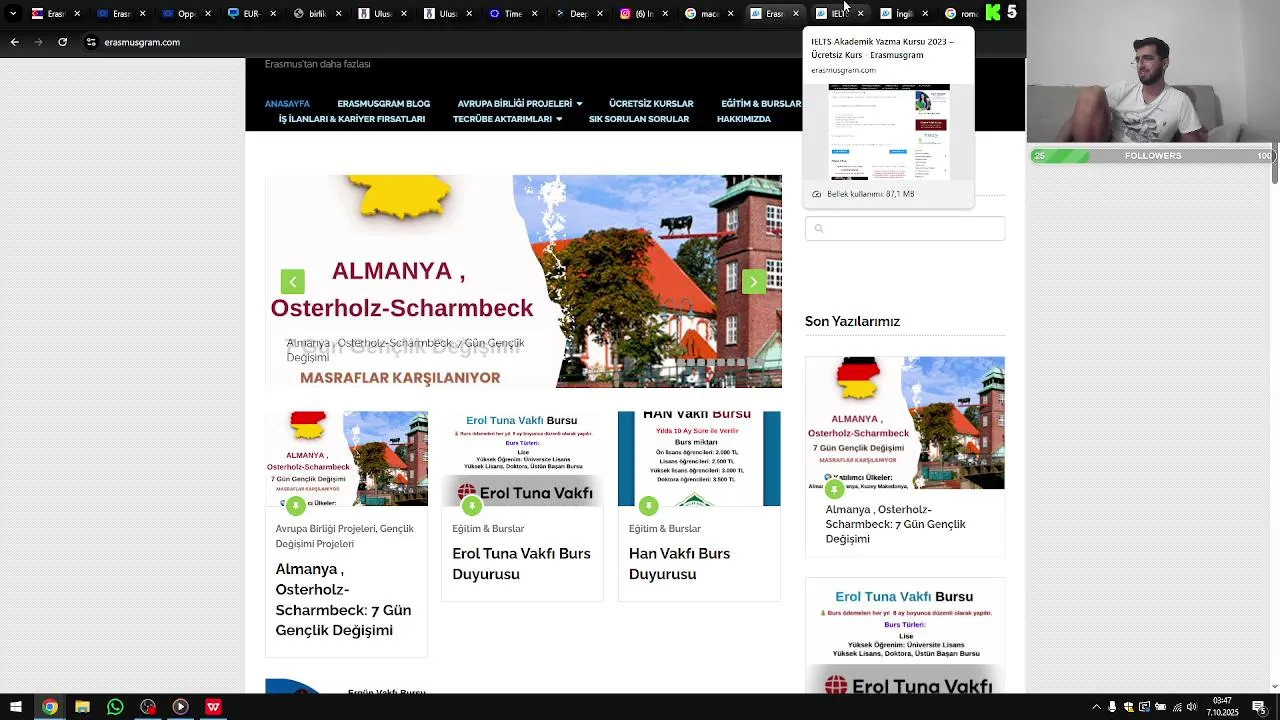Open the system clock showing 03:47
Image resolution: width=1280 pixels, height=720 pixels.
coord(1223,707)
